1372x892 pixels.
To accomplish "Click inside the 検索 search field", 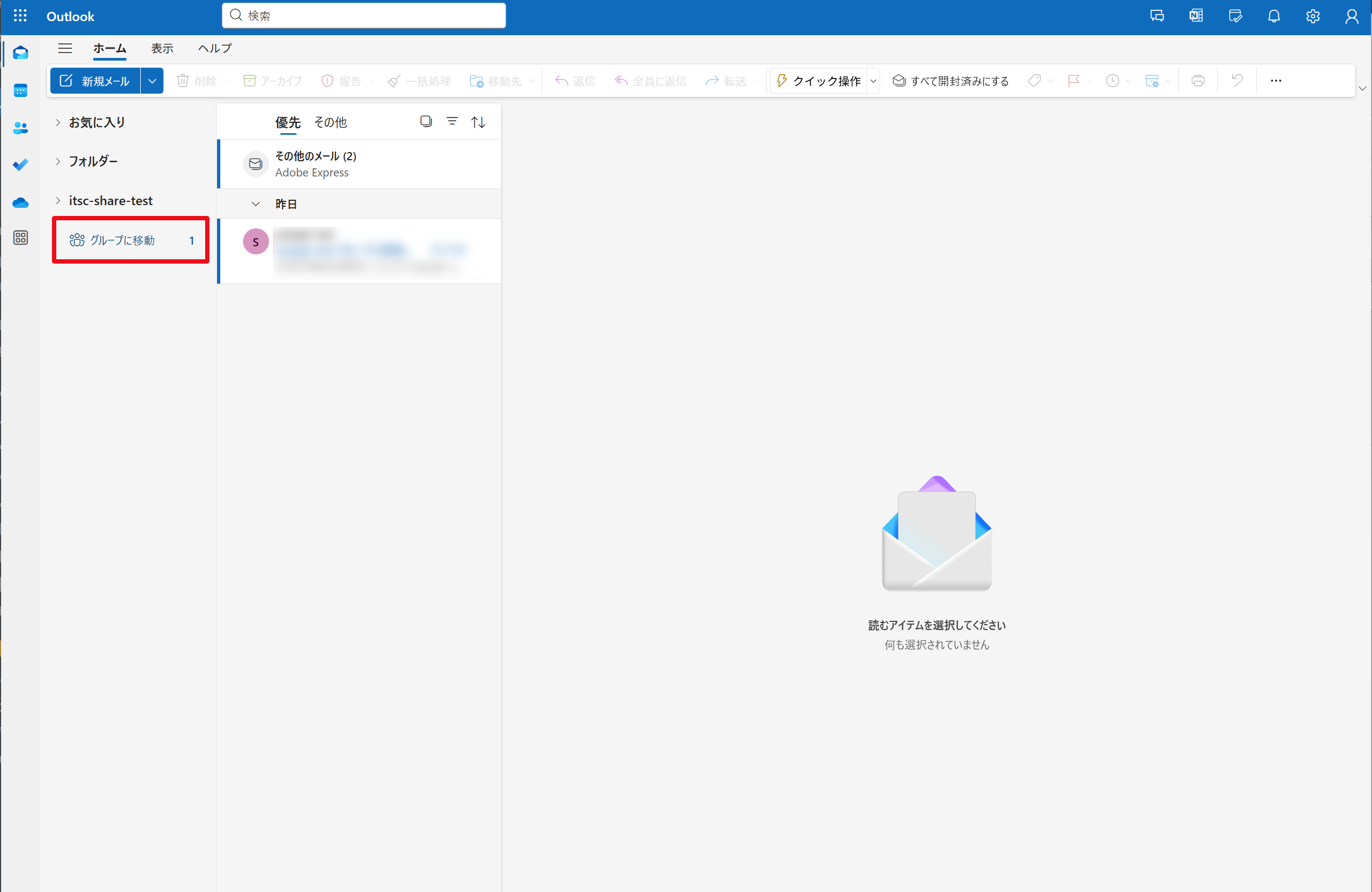I will tap(363, 16).
